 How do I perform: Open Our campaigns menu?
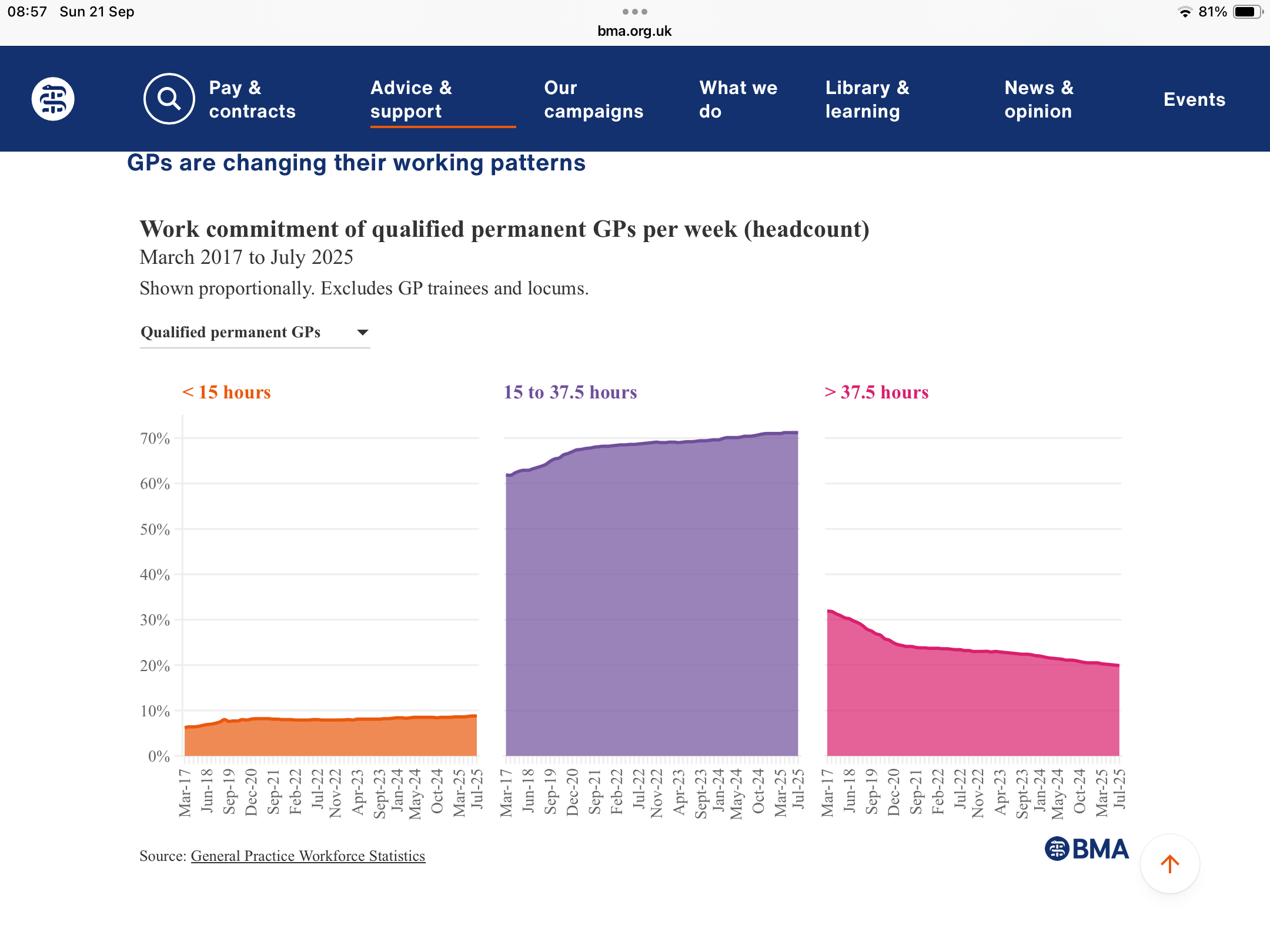593,99
